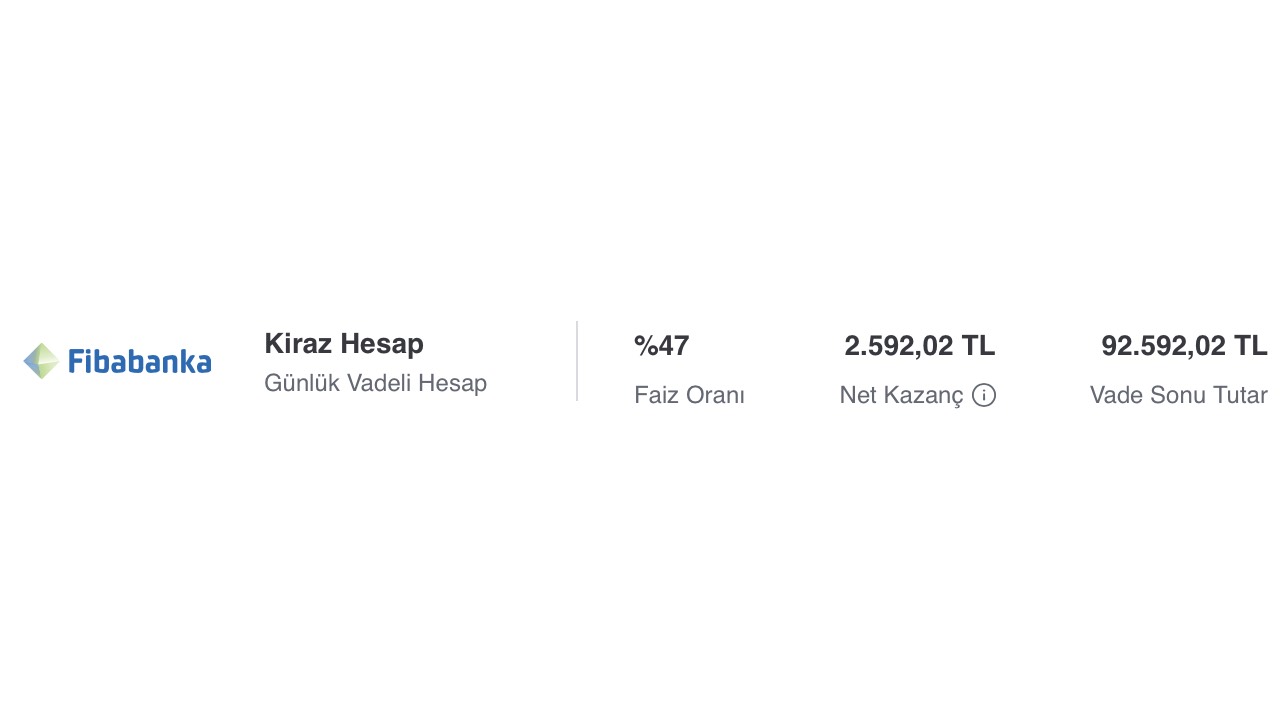The image size is (1280, 720).
Task: Click the percent sign before 47
Action: [645, 346]
